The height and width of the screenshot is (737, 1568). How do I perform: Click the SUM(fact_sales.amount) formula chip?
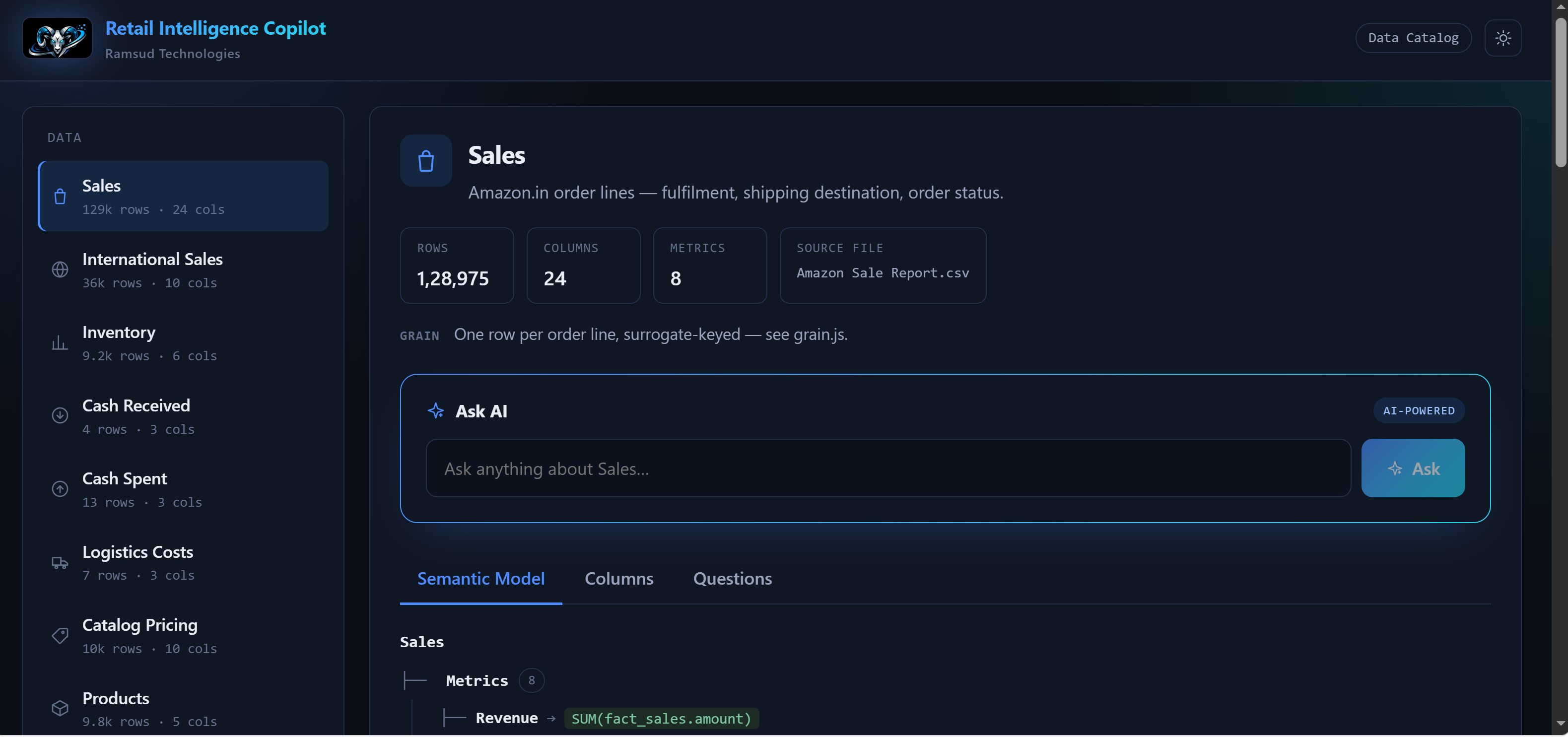661,718
